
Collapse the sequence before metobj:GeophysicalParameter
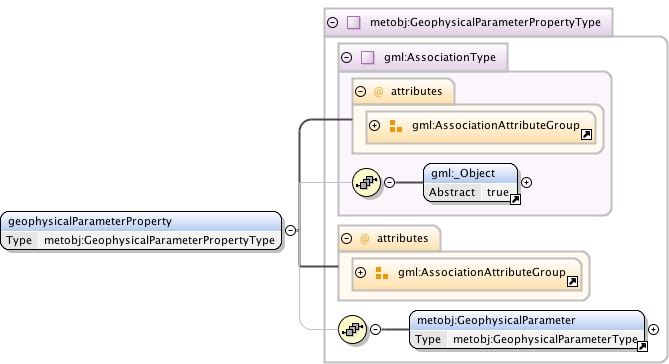pyautogui.click(x=375, y=329)
